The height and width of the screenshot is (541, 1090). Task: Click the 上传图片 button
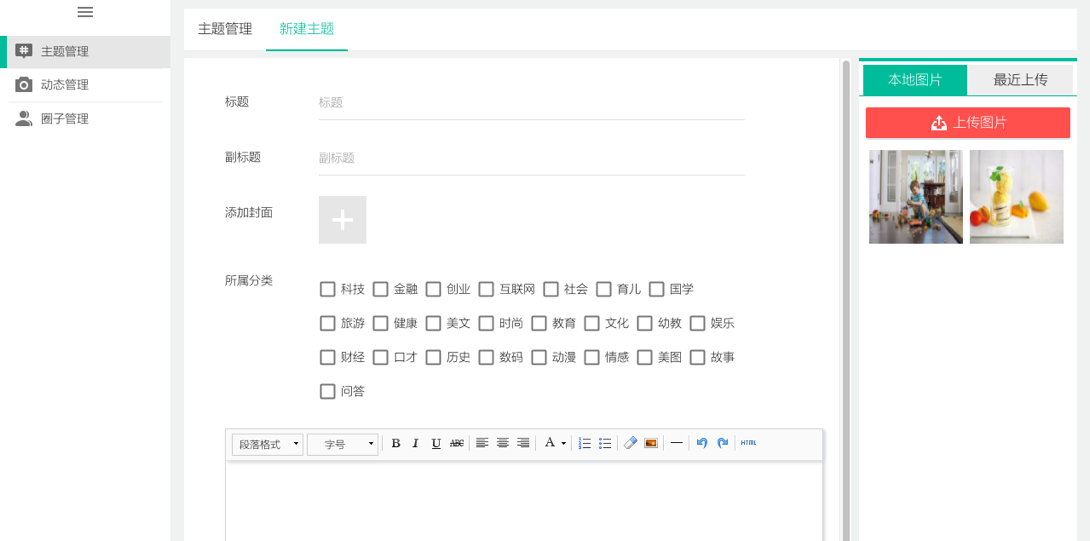pyautogui.click(x=968, y=123)
